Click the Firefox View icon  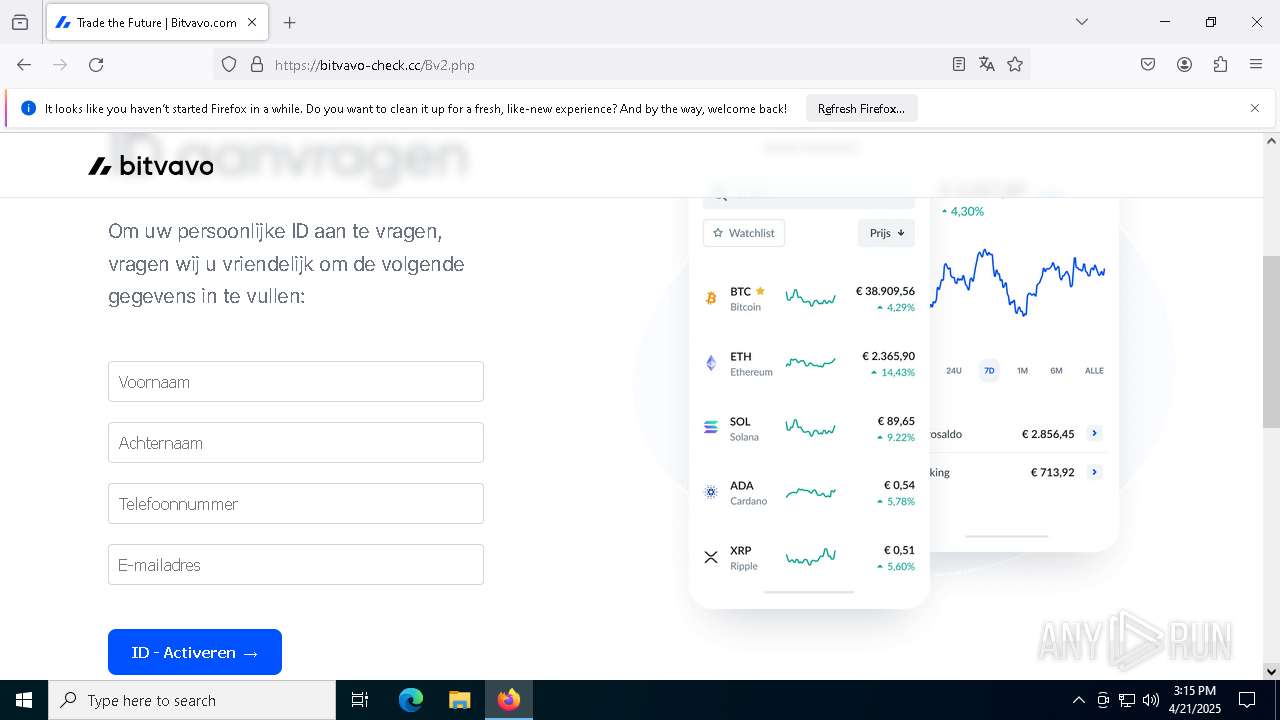20,22
